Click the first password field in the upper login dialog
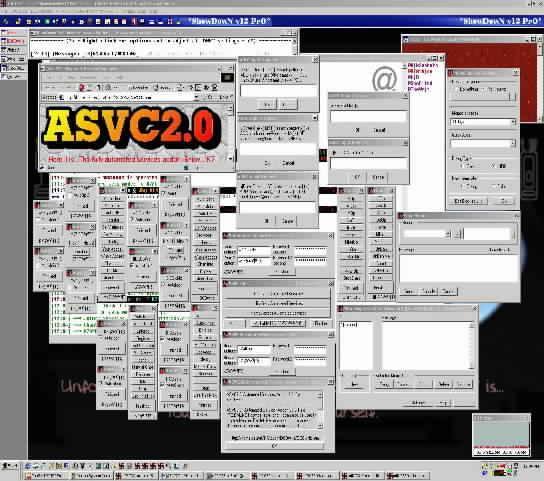The image size is (544, 481). click(311, 250)
